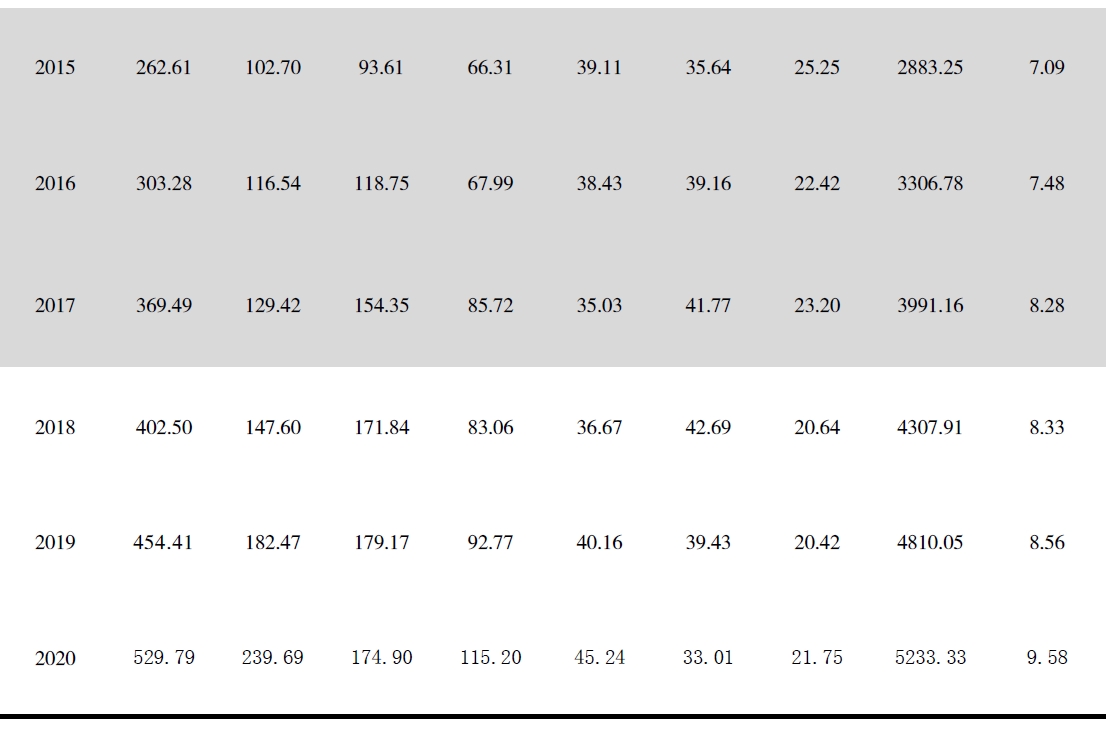
Task: Select the value 4810.05
Action: pyautogui.click(x=930, y=543)
